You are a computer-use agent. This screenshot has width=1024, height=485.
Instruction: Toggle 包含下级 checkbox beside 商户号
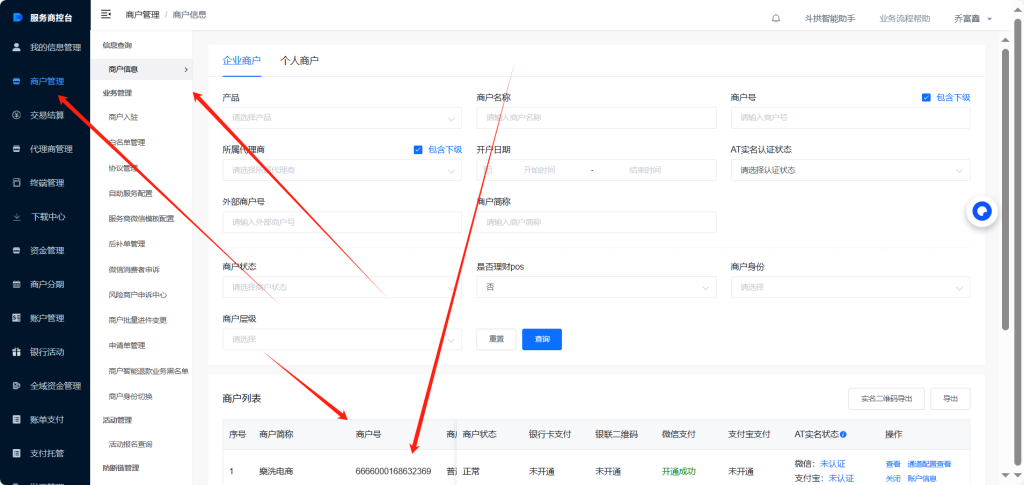point(926,97)
